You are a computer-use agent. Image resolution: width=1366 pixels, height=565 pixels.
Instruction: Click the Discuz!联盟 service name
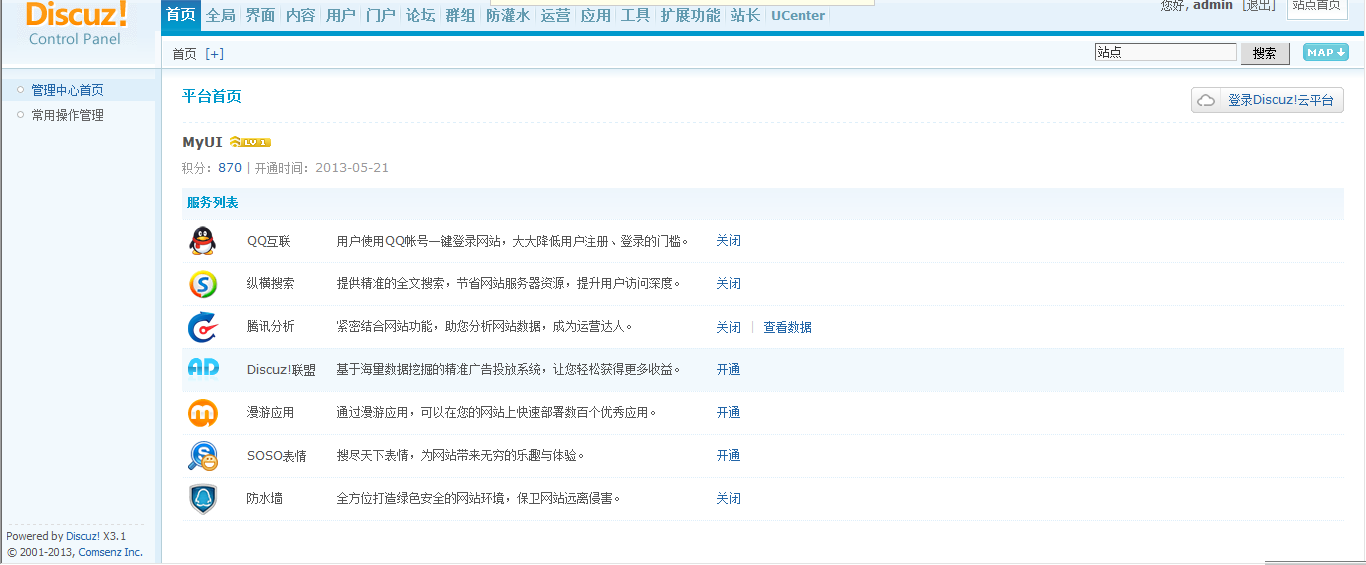click(281, 370)
